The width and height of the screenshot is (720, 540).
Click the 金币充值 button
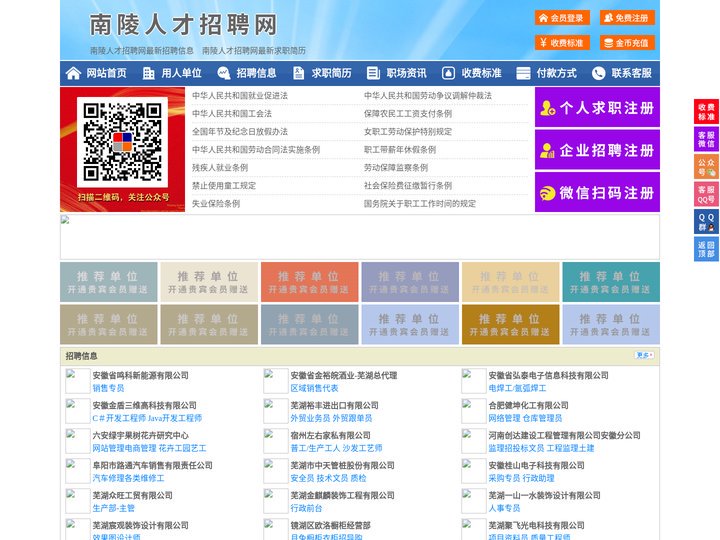(x=627, y=43)
